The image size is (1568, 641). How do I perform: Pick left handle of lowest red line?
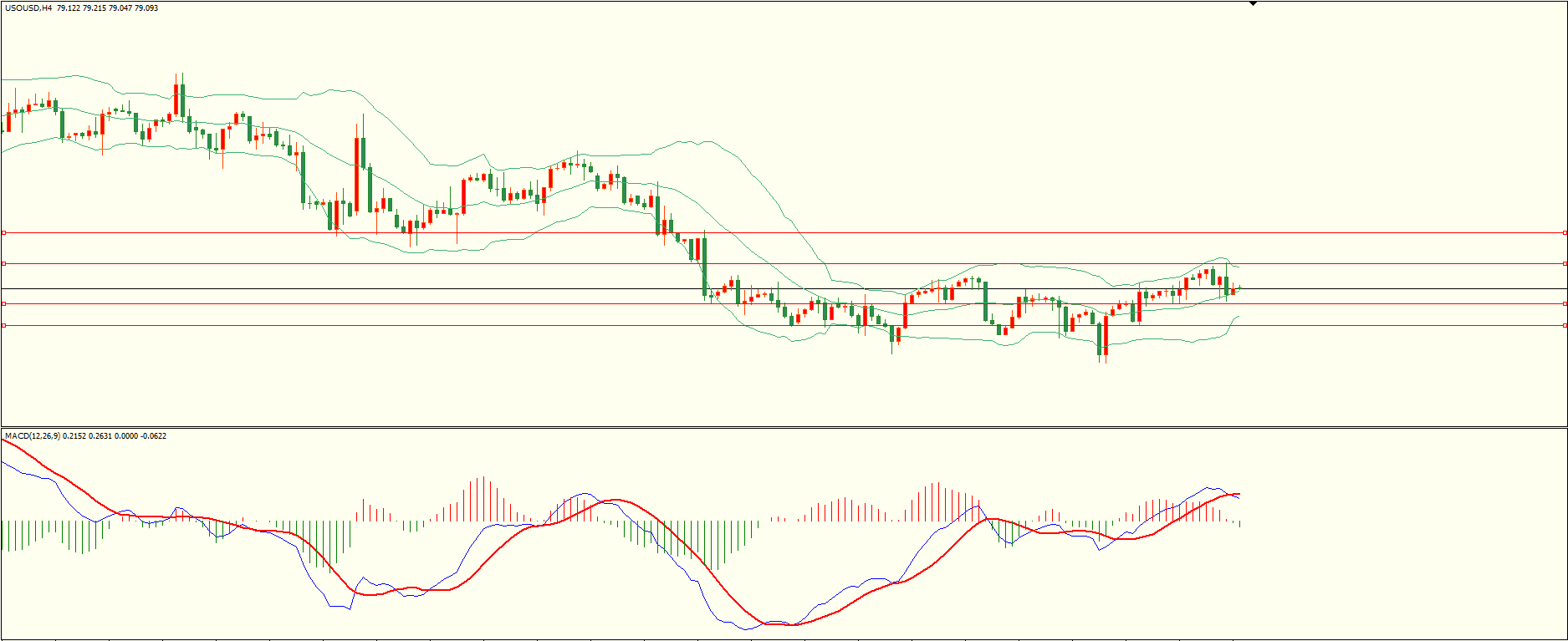point(3,326)
